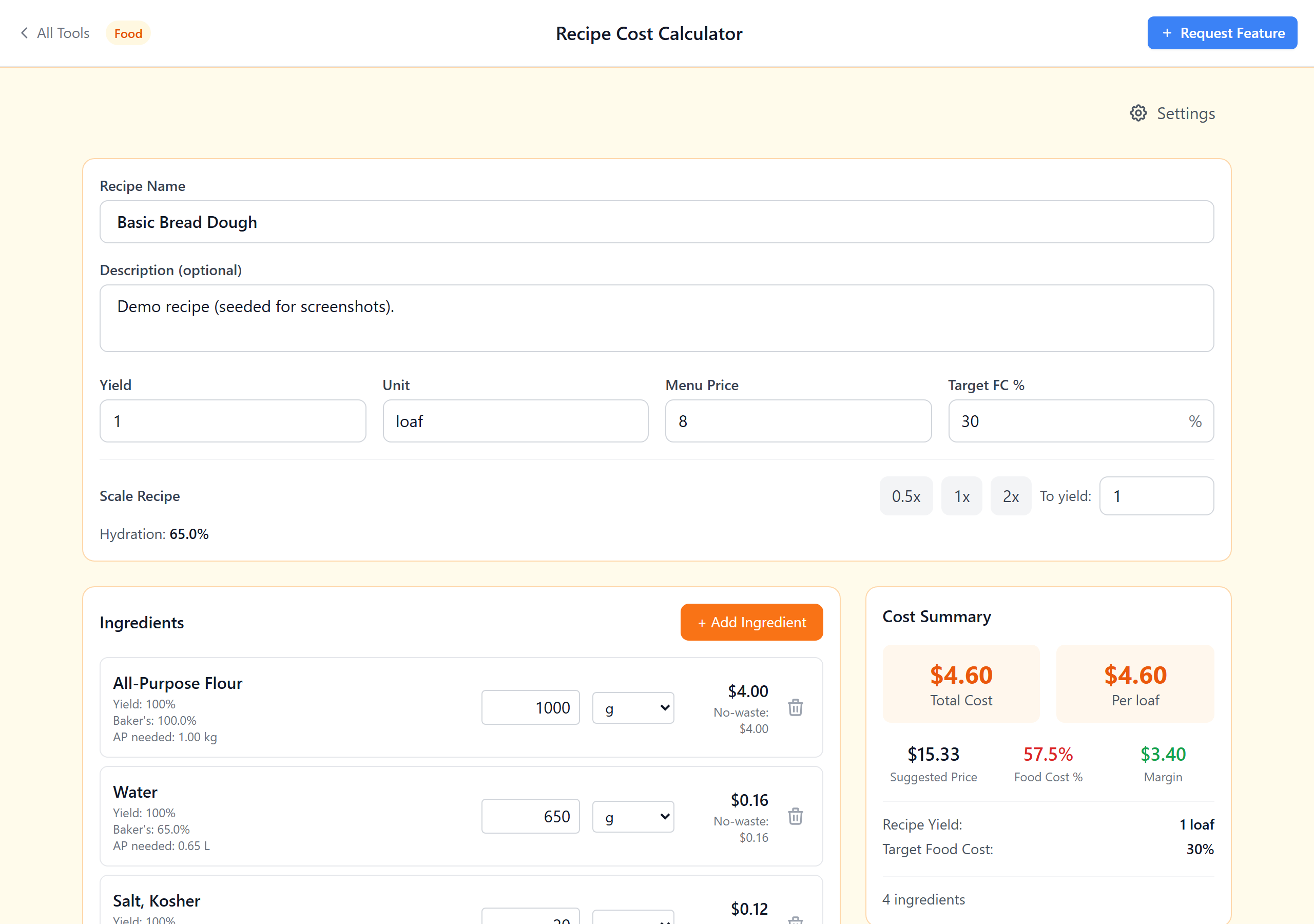1314x924 pixels.
Task: Navigate back using the left chevron icon
Action: 24,33
